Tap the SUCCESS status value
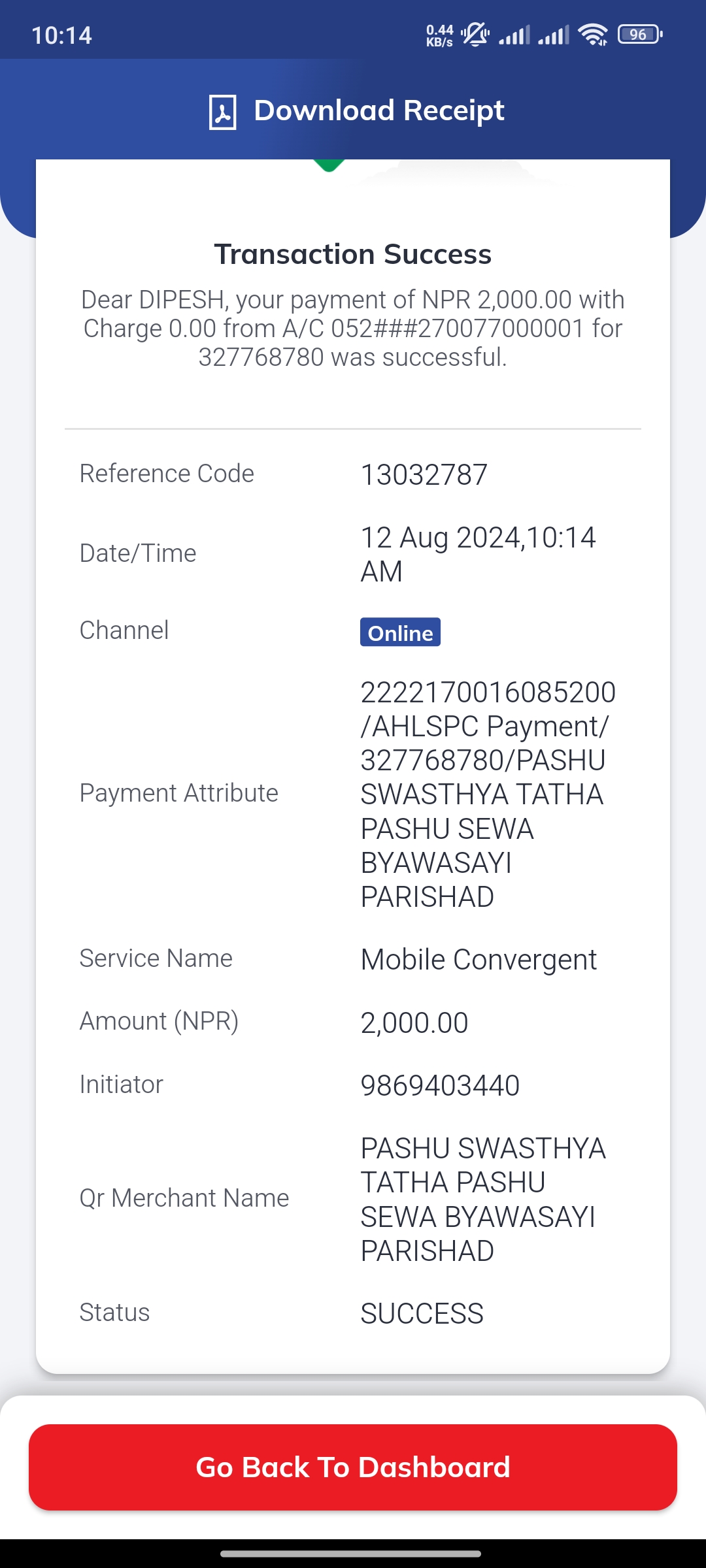This screenshot has width=706, height=1568. (x=422, y=1313)
